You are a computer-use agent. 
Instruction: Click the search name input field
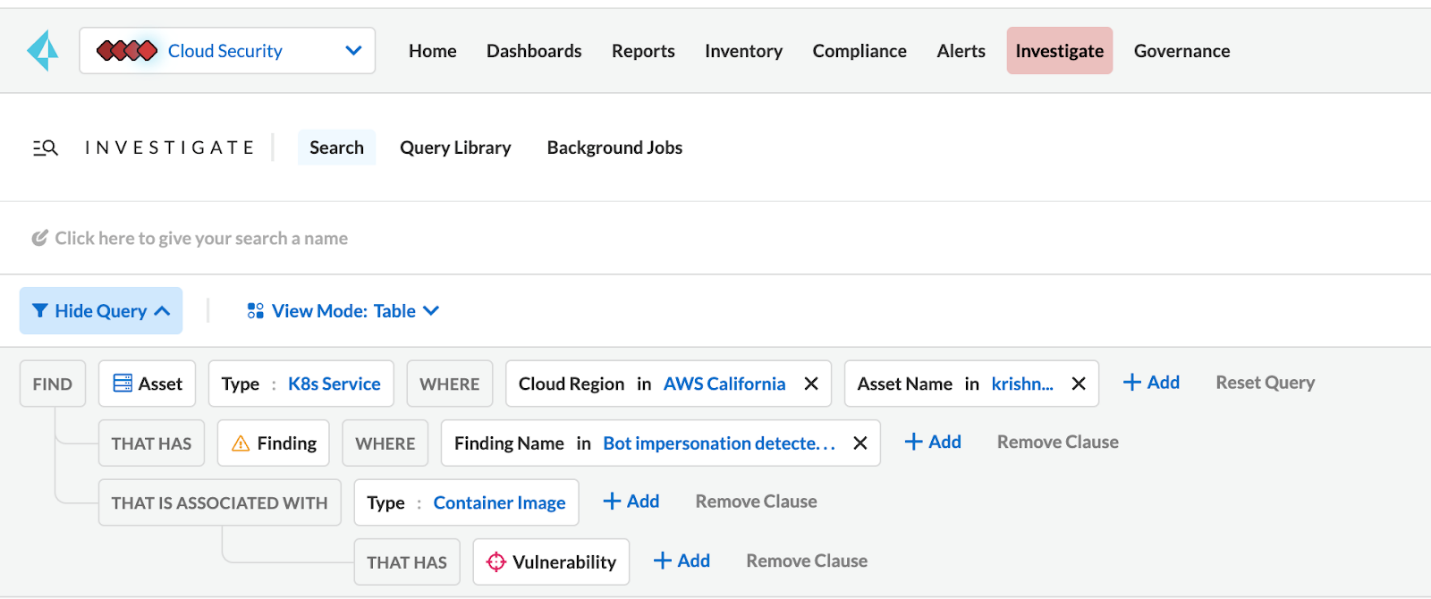click(200, 237)
